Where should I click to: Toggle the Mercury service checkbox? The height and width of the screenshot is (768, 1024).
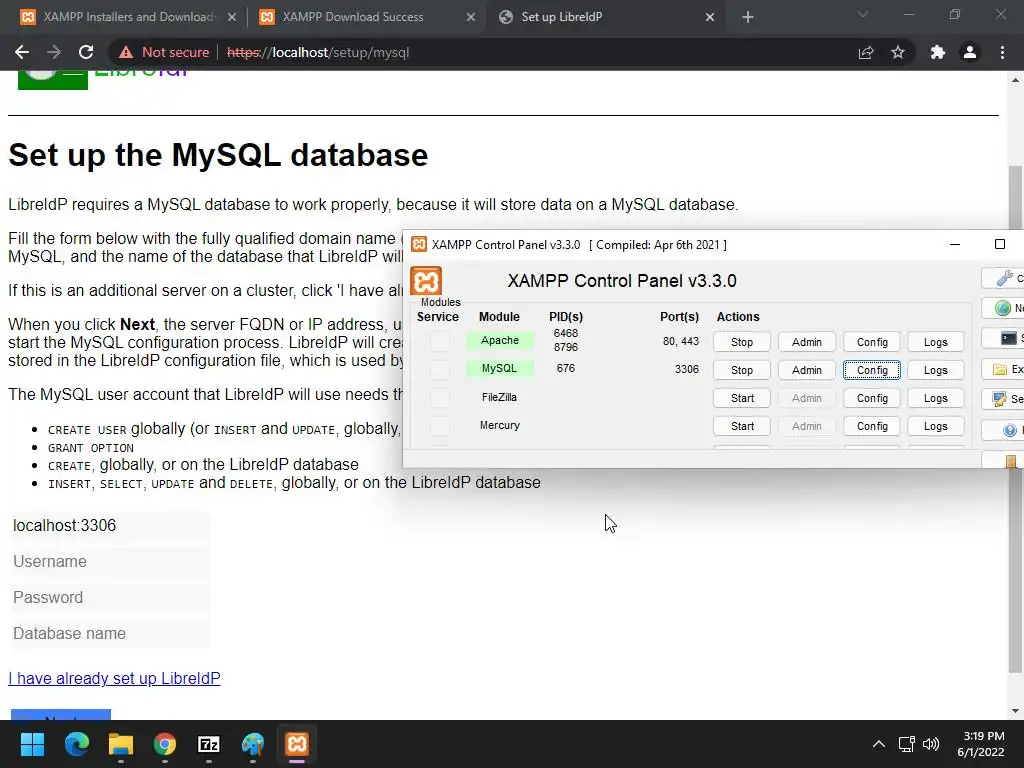point(440,426)
